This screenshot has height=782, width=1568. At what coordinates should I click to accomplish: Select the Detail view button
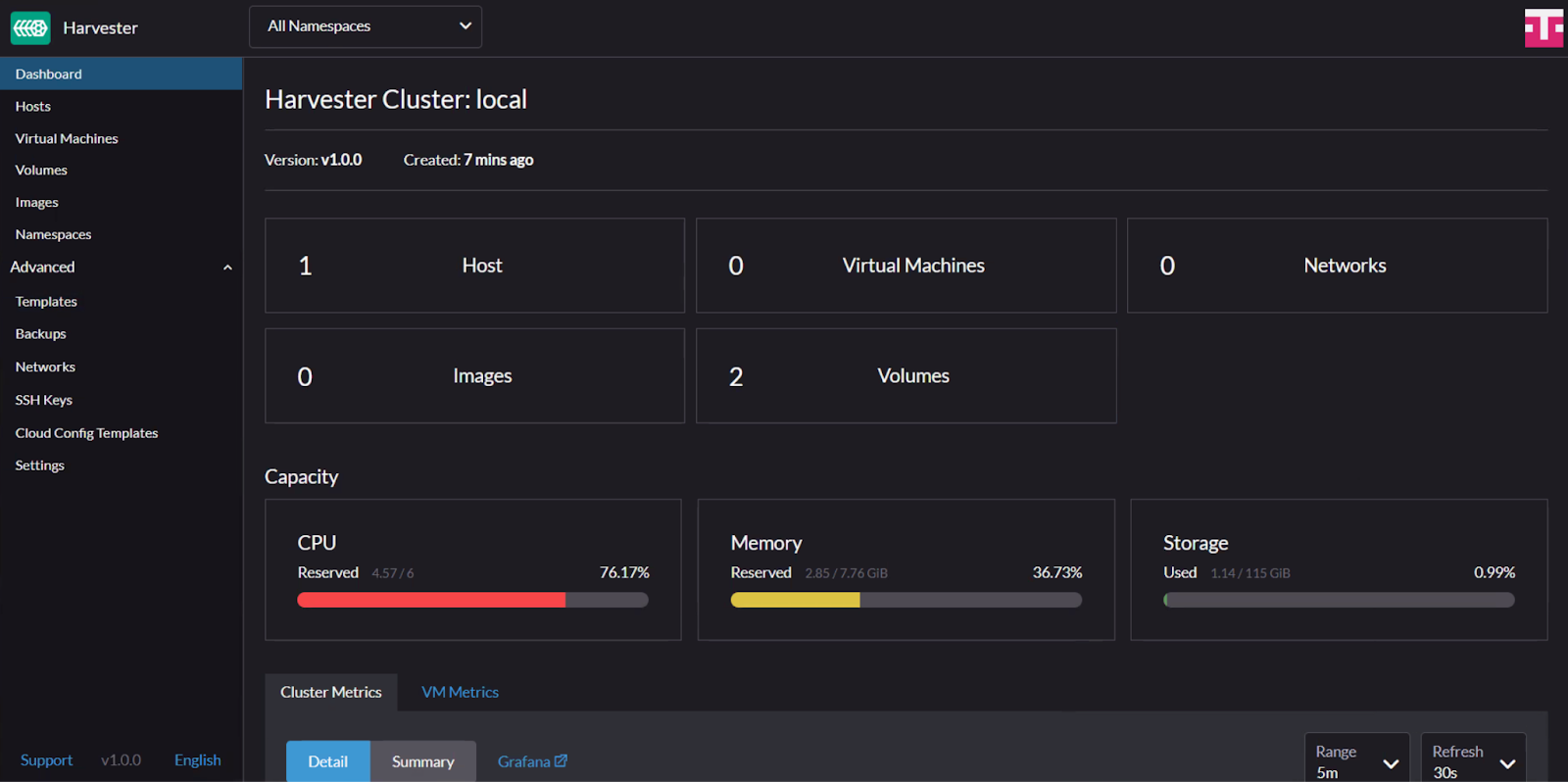point(328,761)
